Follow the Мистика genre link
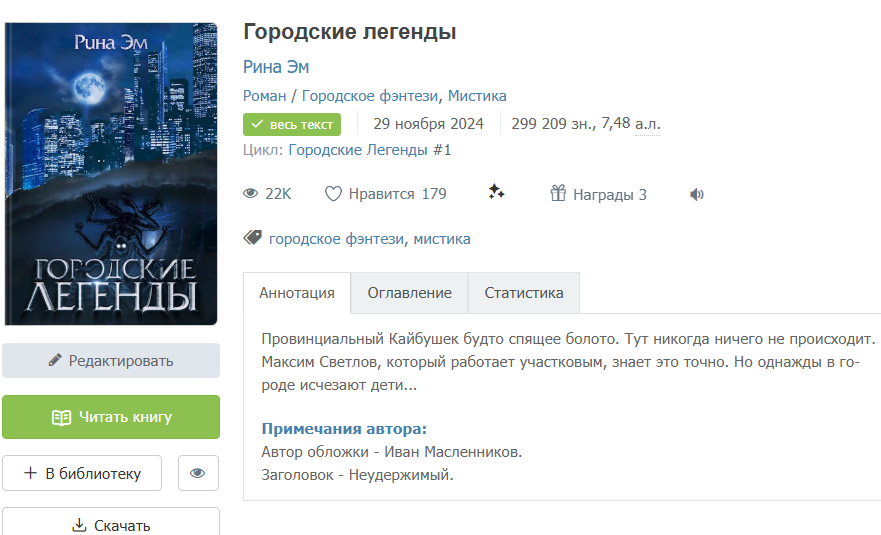The height and width of the screenshot is (535, 881). tap(477, 96)
